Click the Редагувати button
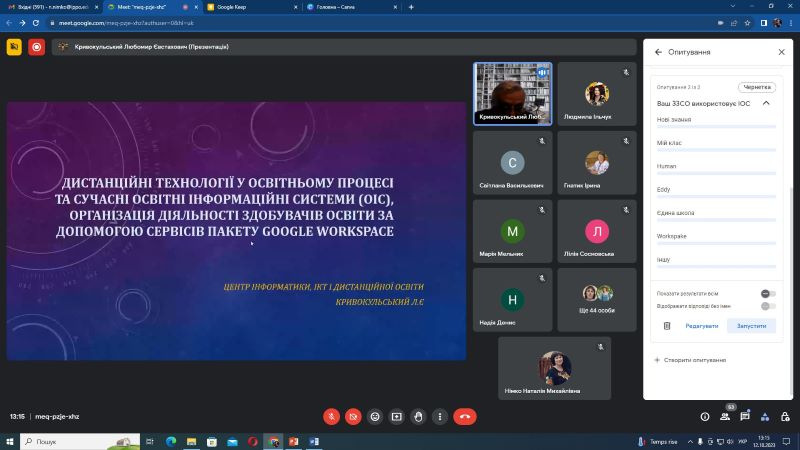Screen dimensions: 800x450 tap(702, 326)
